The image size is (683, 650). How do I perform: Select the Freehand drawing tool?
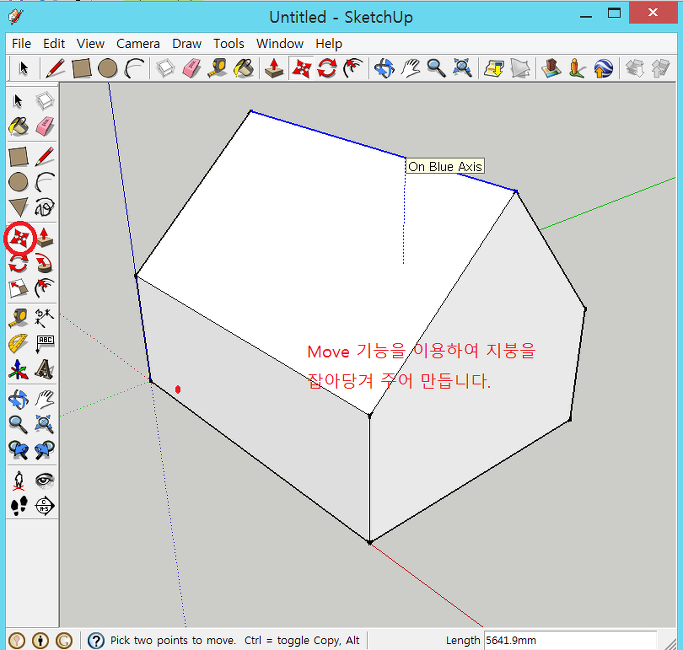[44, 207]
